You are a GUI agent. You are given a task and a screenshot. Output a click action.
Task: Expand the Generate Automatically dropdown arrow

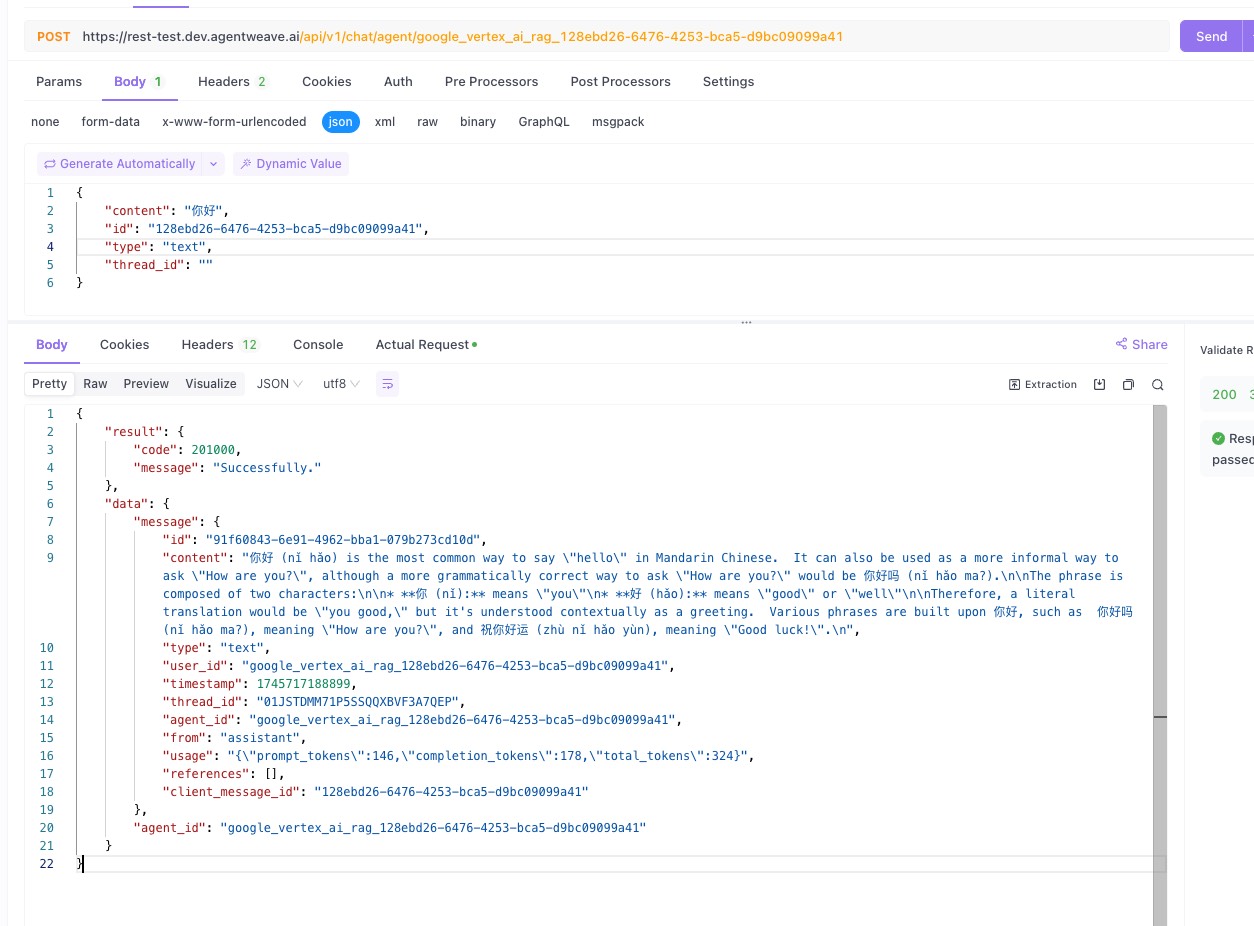pos(213,164)
